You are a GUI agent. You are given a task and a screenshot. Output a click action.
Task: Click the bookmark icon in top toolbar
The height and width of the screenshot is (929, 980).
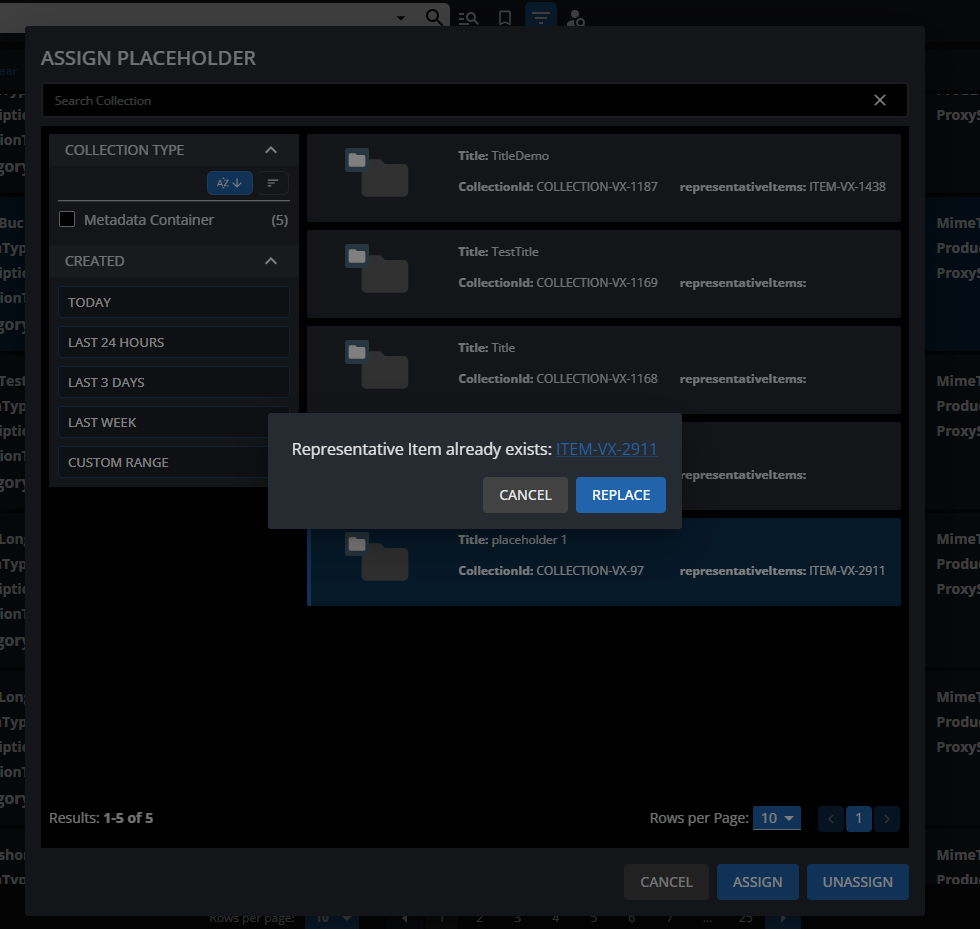click(x=505, y=18)
